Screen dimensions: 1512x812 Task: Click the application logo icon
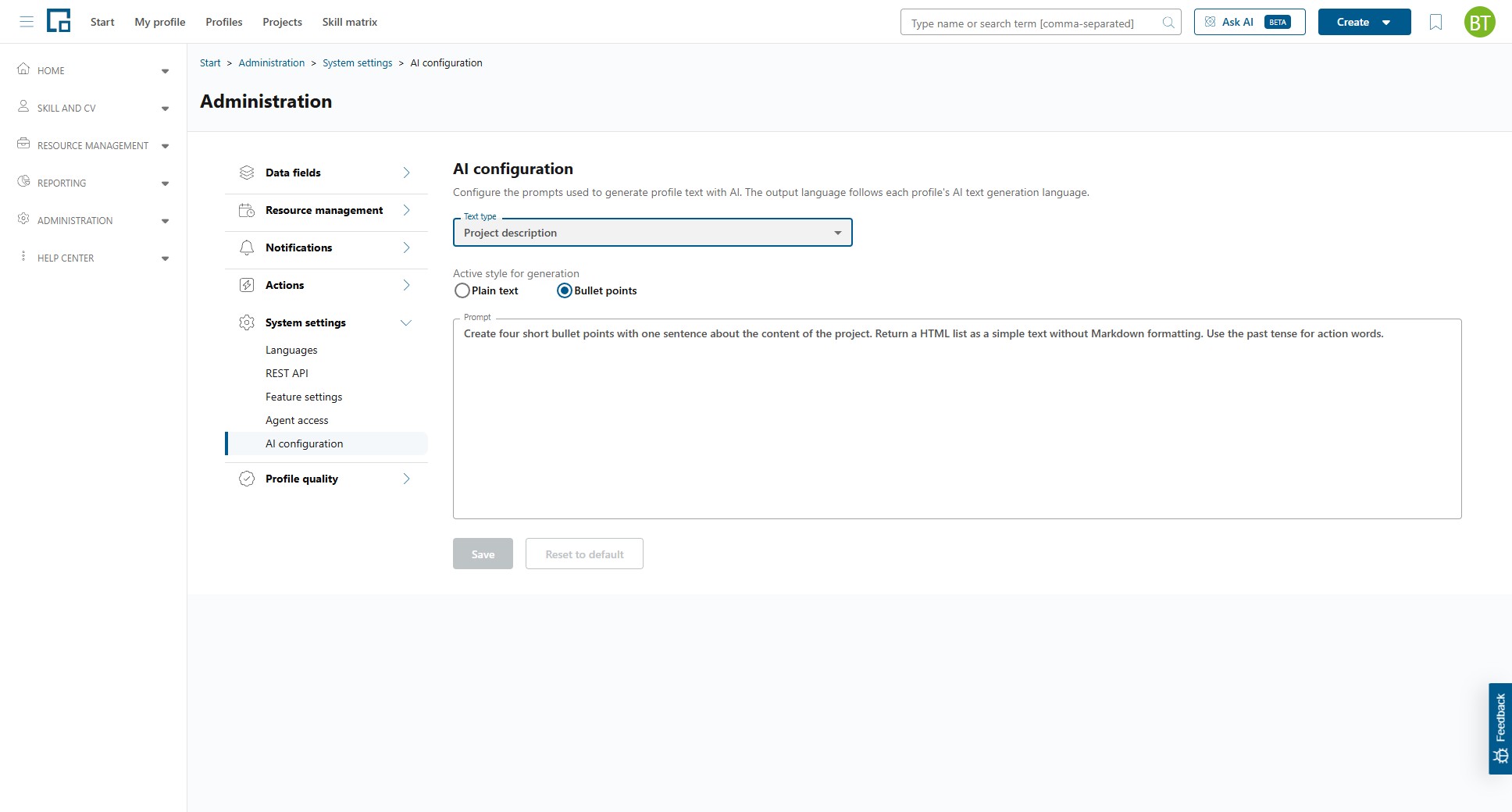59,21
